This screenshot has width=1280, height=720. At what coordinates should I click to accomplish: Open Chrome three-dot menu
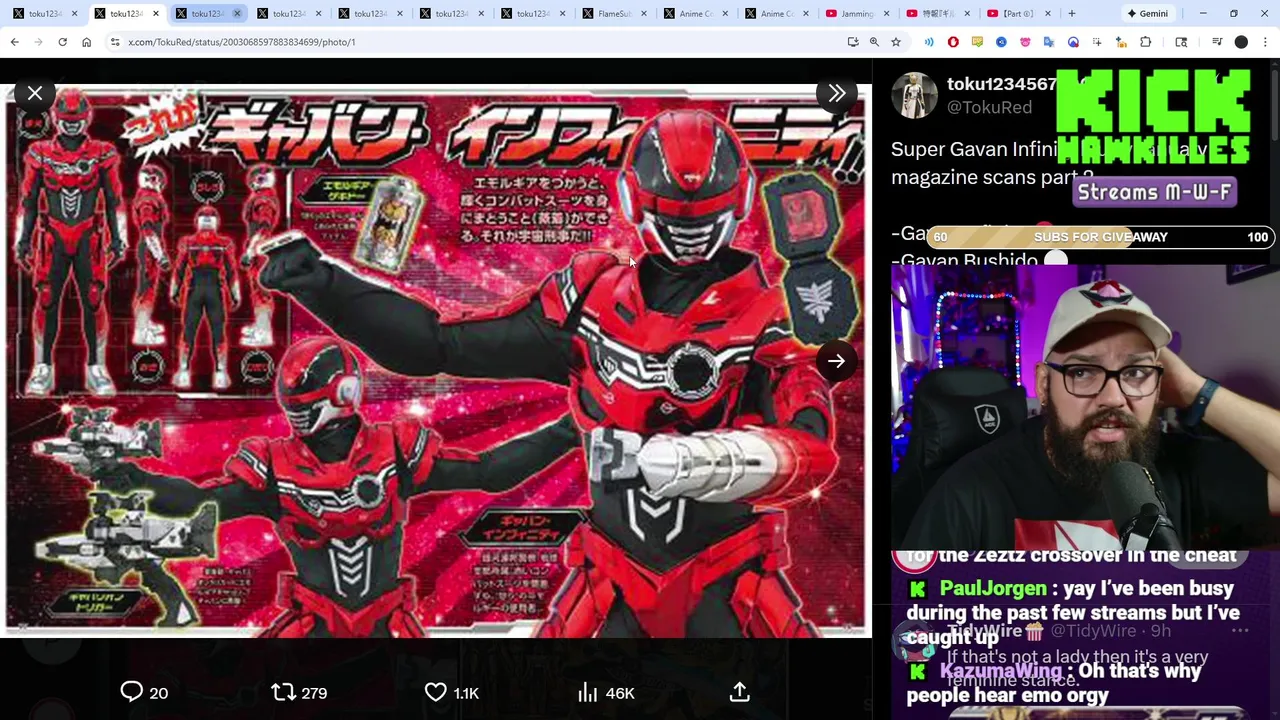coord(1266,42)
